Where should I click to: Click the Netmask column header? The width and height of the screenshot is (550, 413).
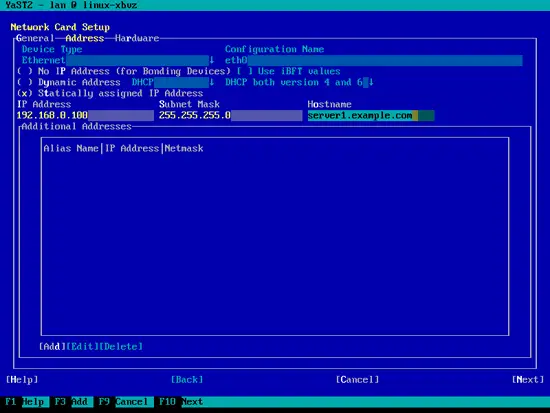pos(184,148)
